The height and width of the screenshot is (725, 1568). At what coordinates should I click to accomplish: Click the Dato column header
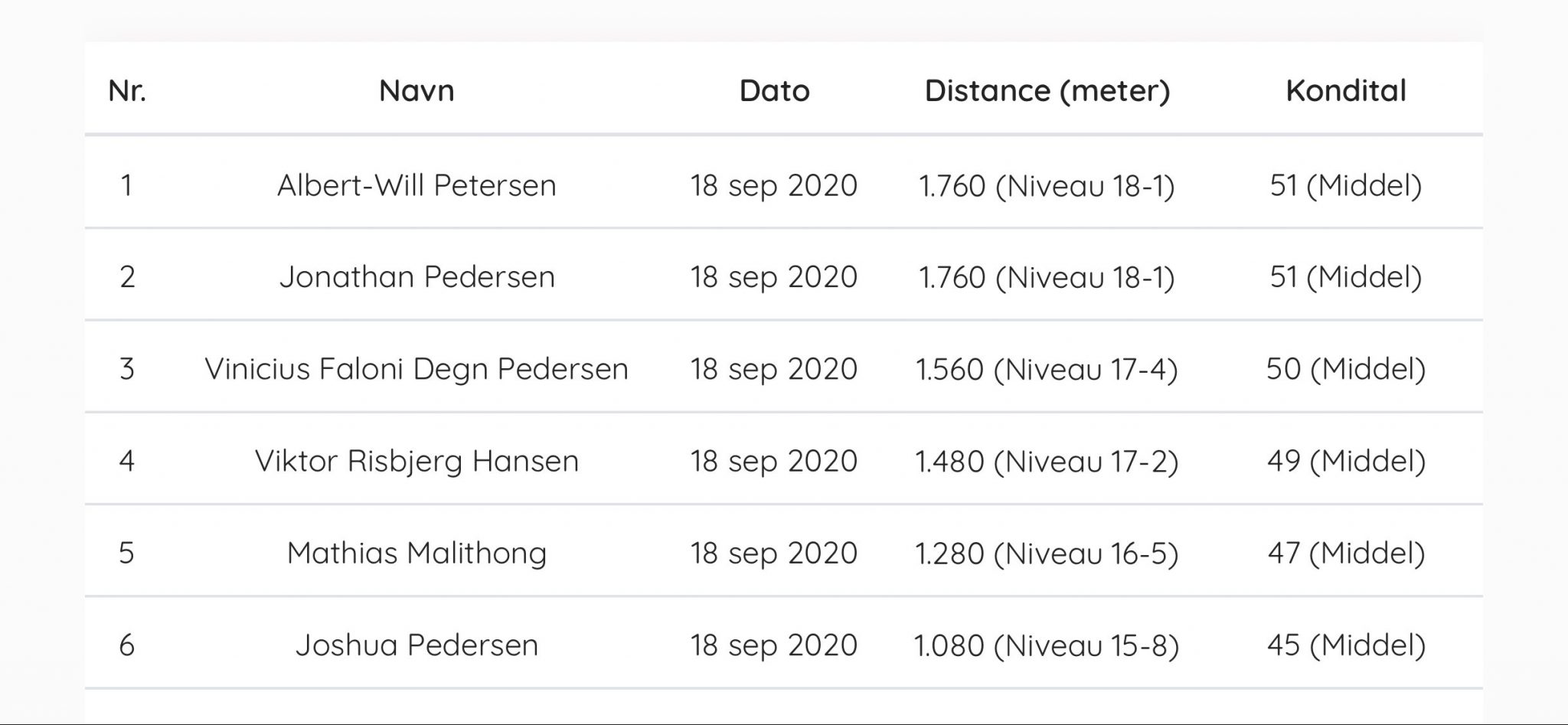click(x=774, y=90)
